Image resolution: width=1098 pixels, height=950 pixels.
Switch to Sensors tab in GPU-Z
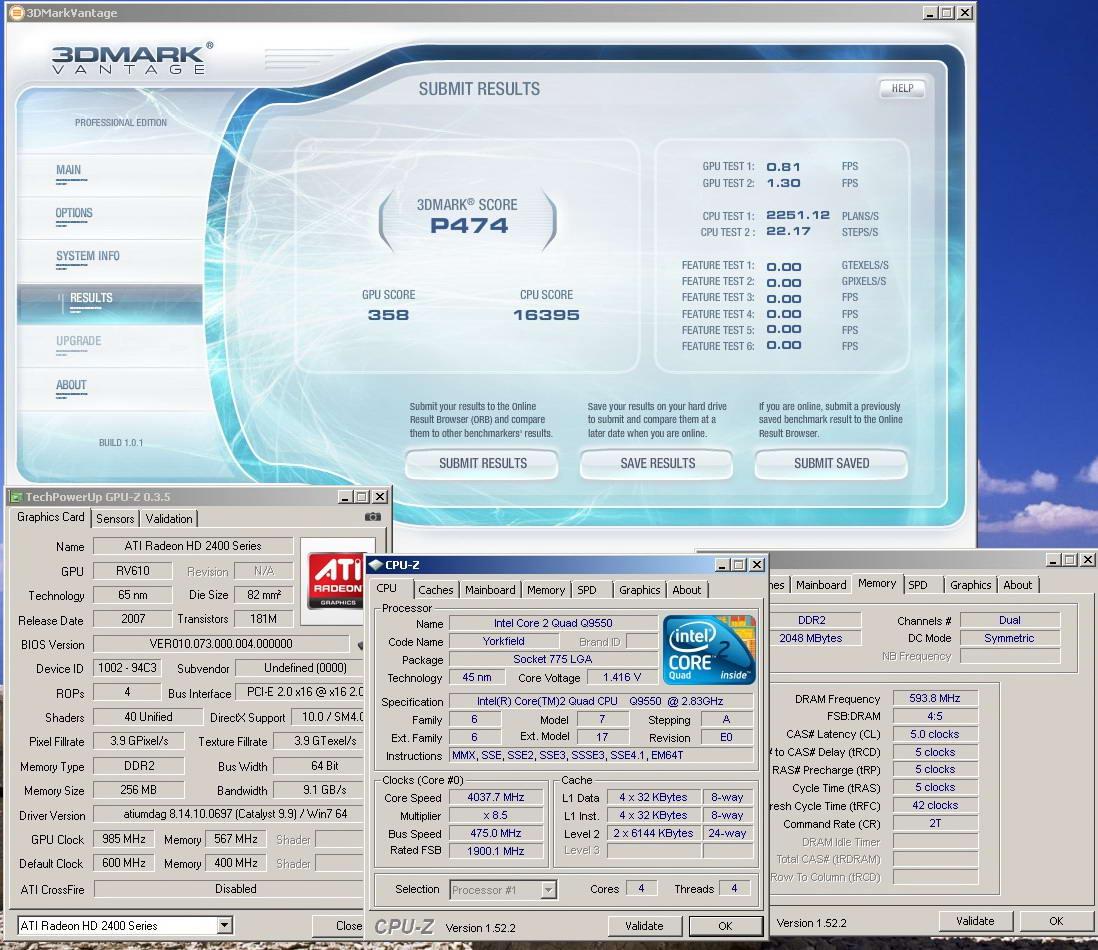pyautogui.click(x=115, y=519)
